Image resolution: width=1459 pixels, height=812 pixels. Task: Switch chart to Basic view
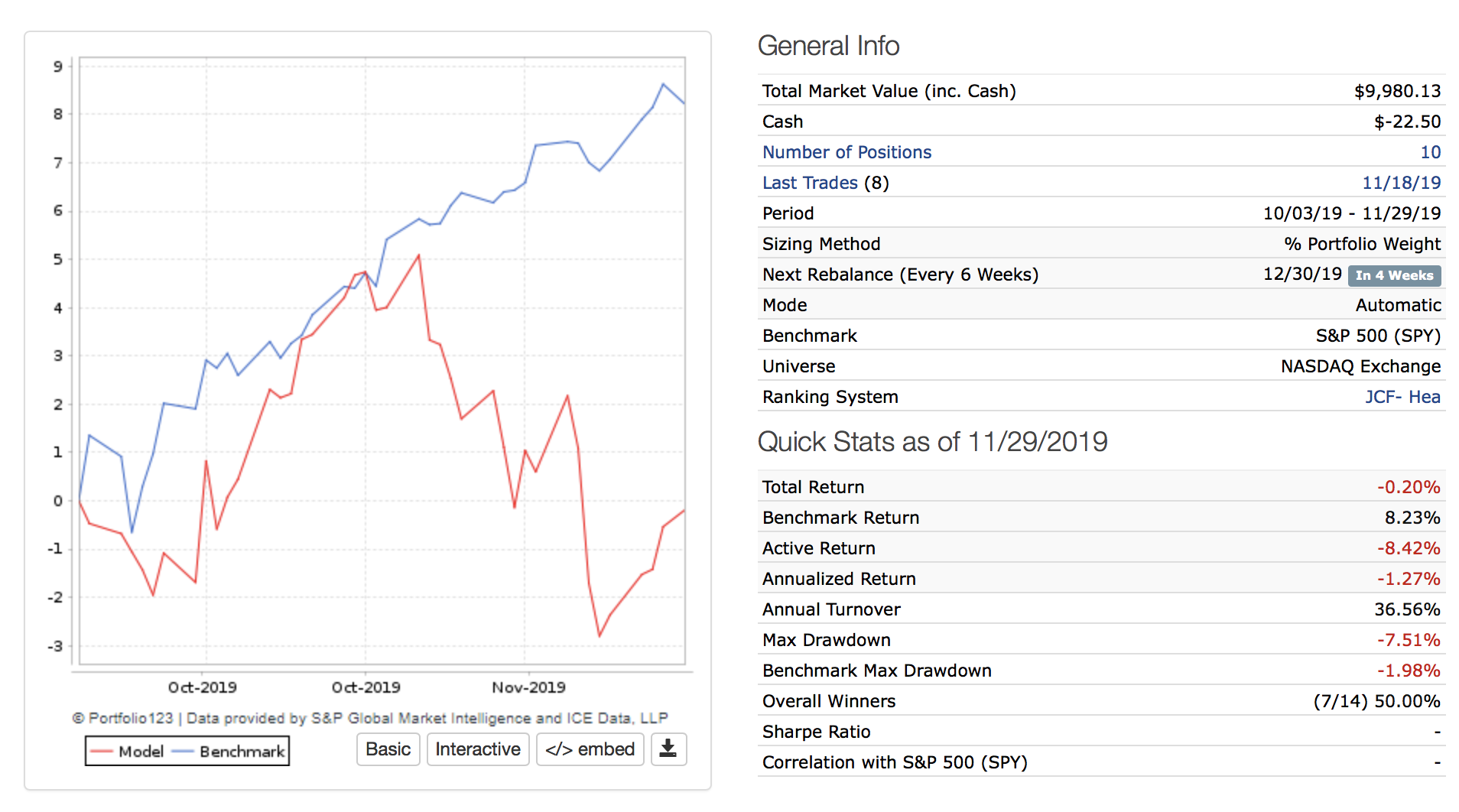click(x=388, y=749)
